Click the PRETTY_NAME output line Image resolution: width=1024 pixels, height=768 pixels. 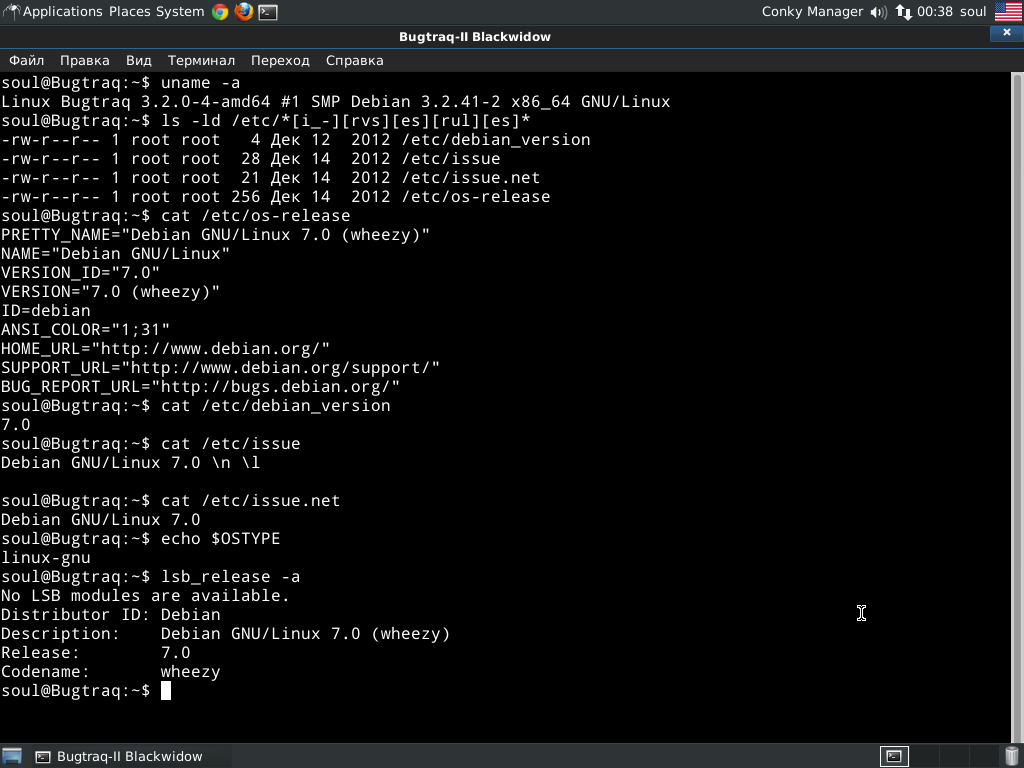pyautogui.click(x=216, y=234)
